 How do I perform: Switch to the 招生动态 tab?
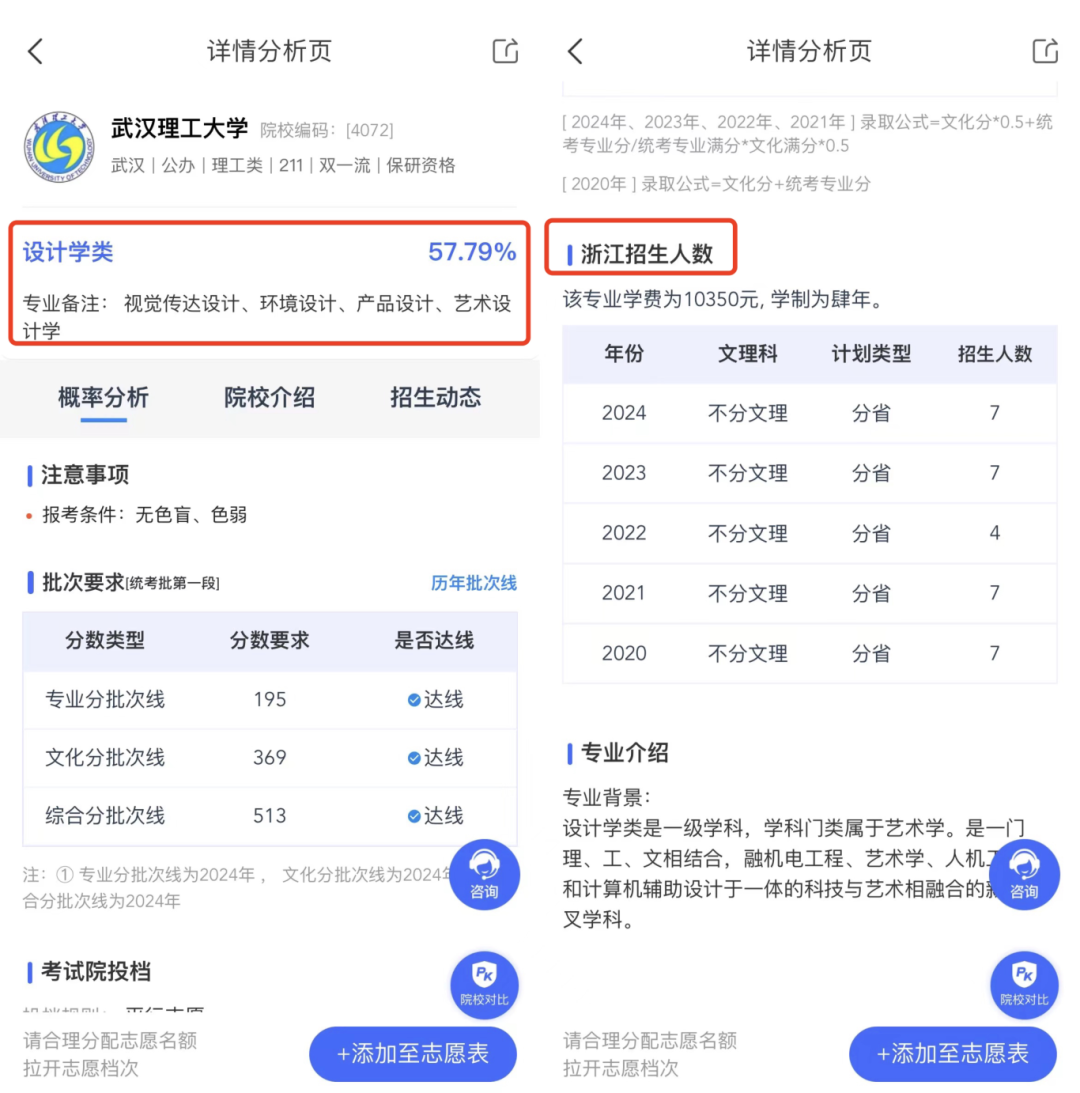tap(435, 397)
